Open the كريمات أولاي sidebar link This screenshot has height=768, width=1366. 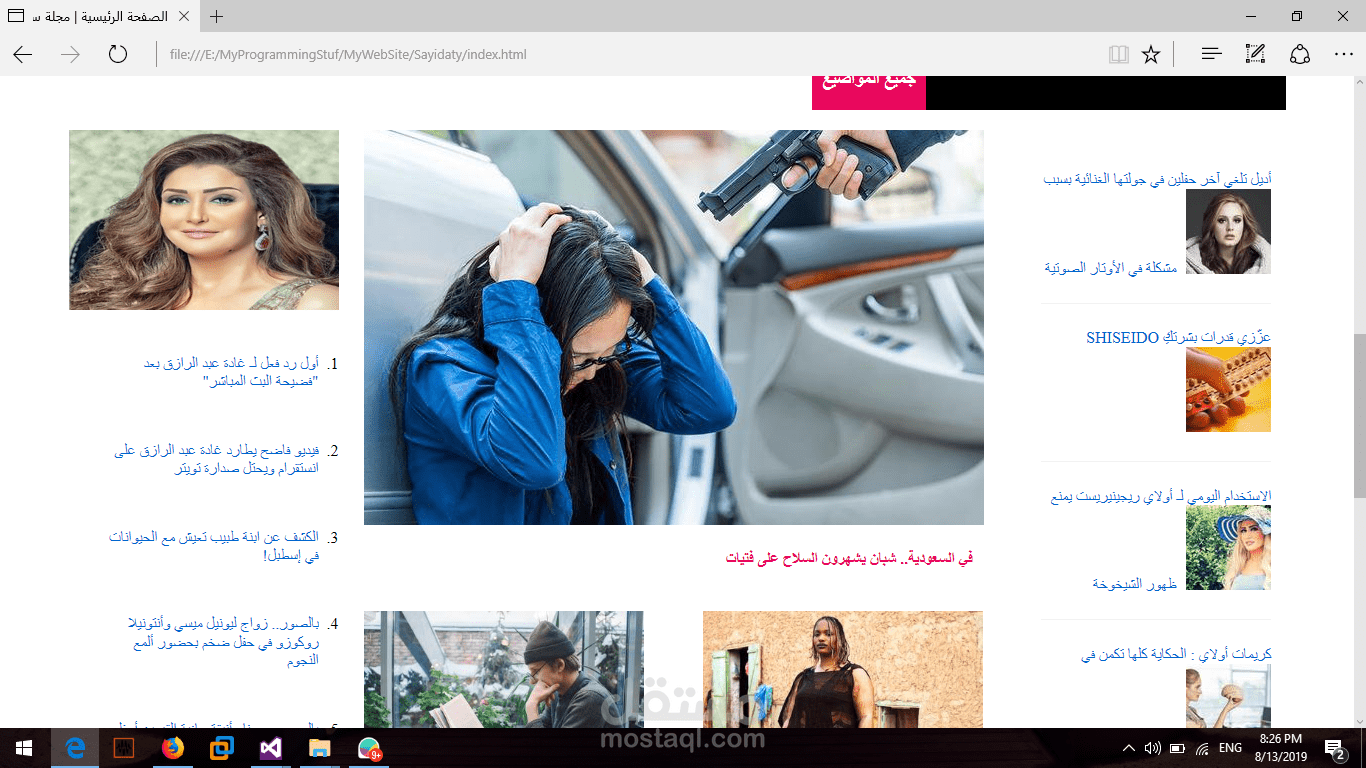[1176, 654]
